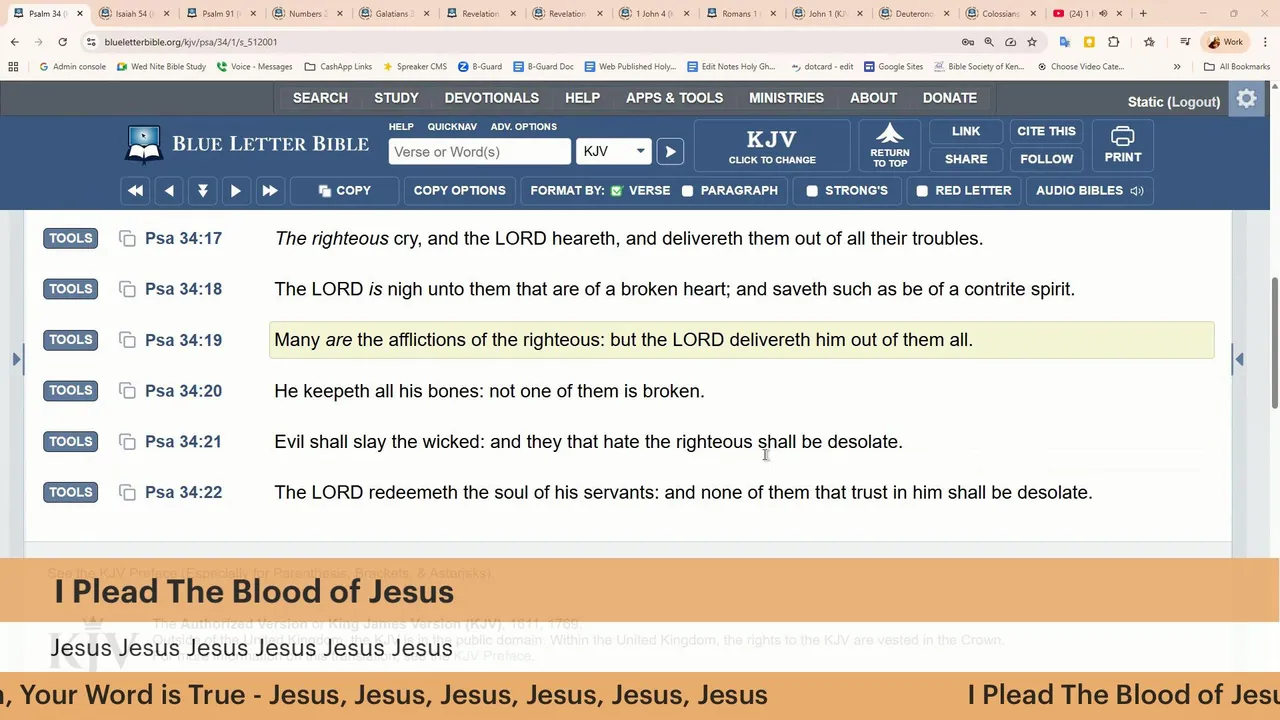Click the Static (Logout) link
Viewport: 1280px width, 720px height.
[x=1174, y=101]
